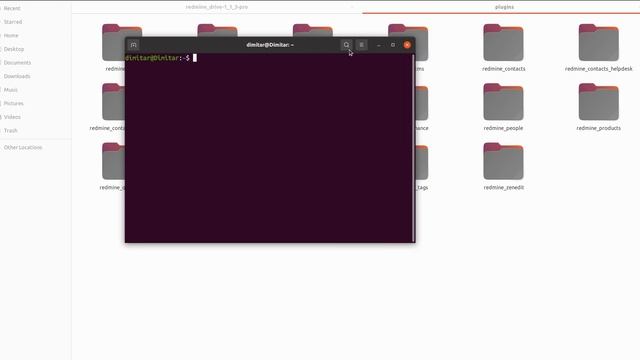Open the third folder in the top row behind terminal
The image size is (640, 360).
[x=313, y=31]
